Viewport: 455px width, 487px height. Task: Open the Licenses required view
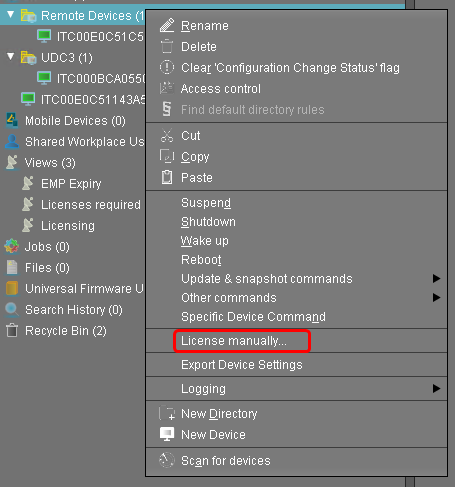pos(91,204)
